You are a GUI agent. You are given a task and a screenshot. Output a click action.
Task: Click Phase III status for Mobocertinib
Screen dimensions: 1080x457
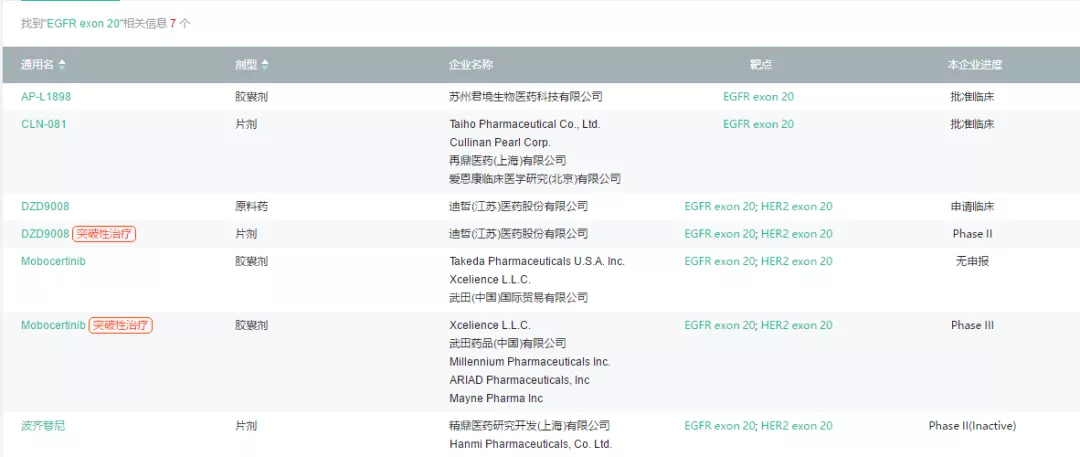[x=973, y=325]
